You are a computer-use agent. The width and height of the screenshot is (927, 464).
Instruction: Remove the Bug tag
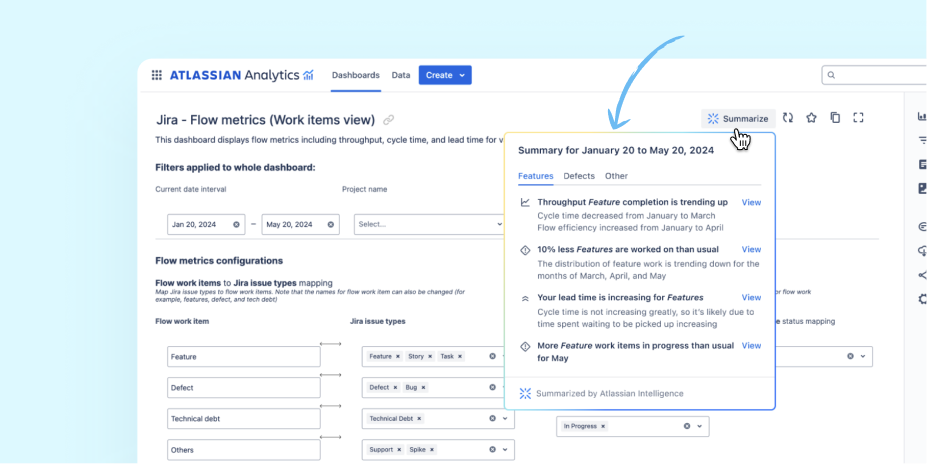424,388
